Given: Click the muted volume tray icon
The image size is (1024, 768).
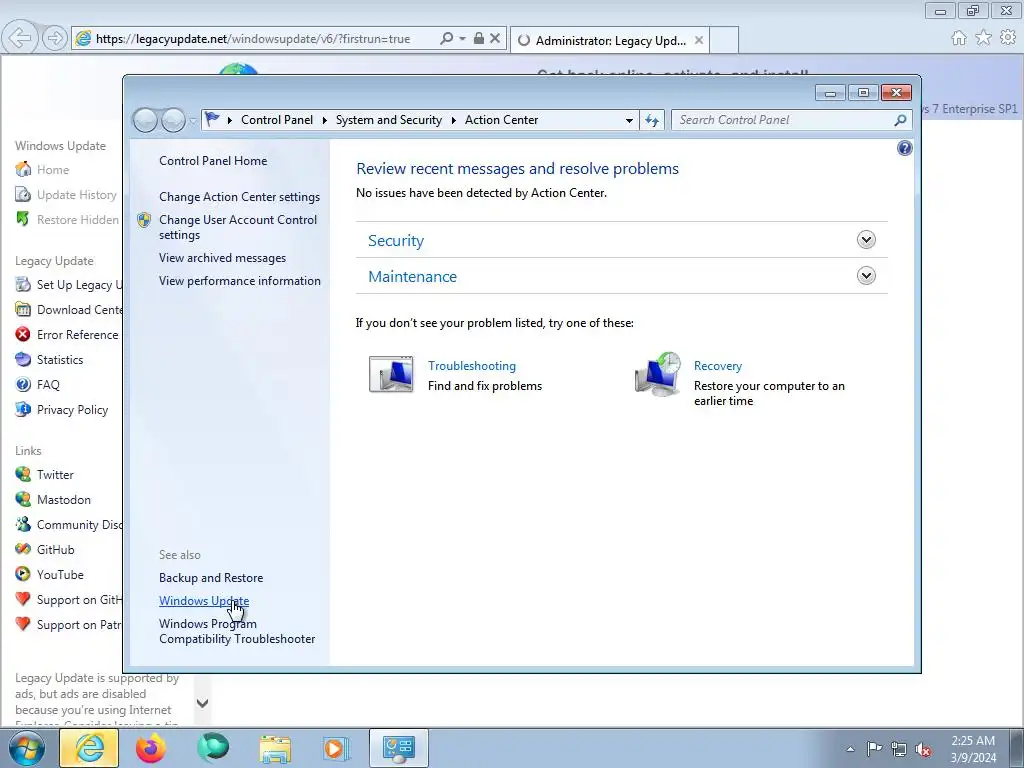Looking at the screenshot, I should [923, 749].
